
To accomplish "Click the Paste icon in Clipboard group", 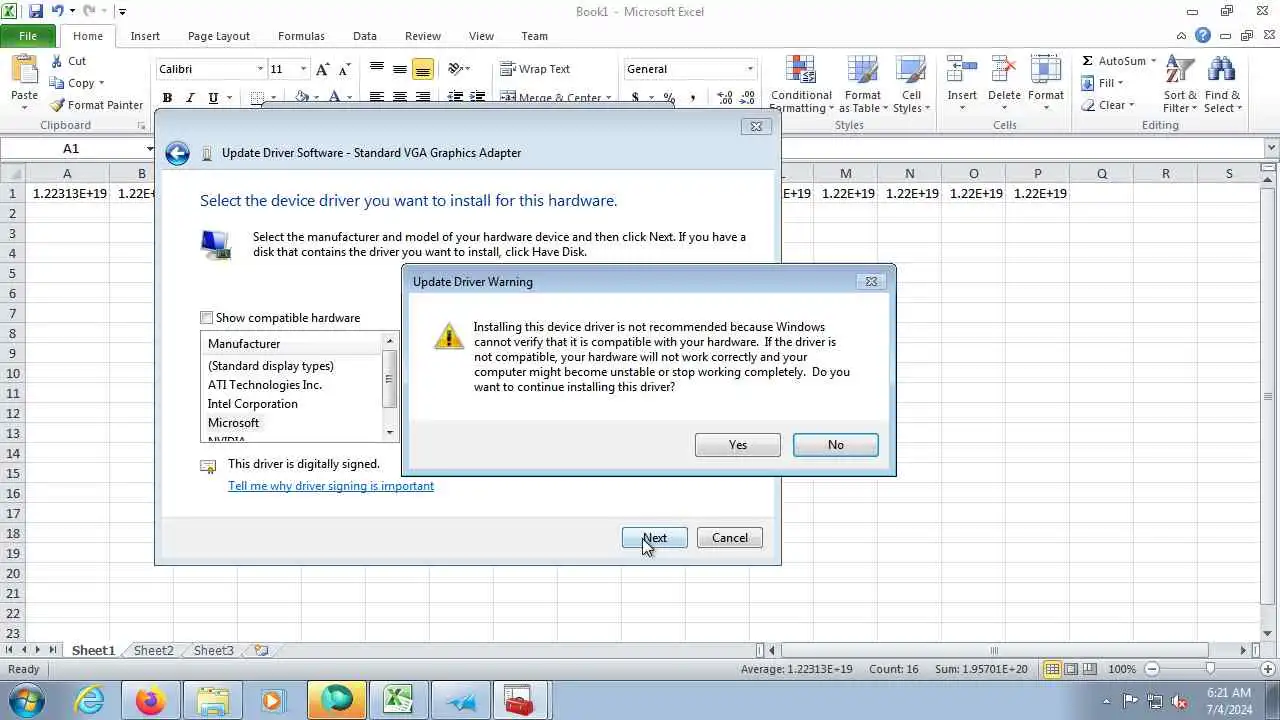I will pos(24,70).
